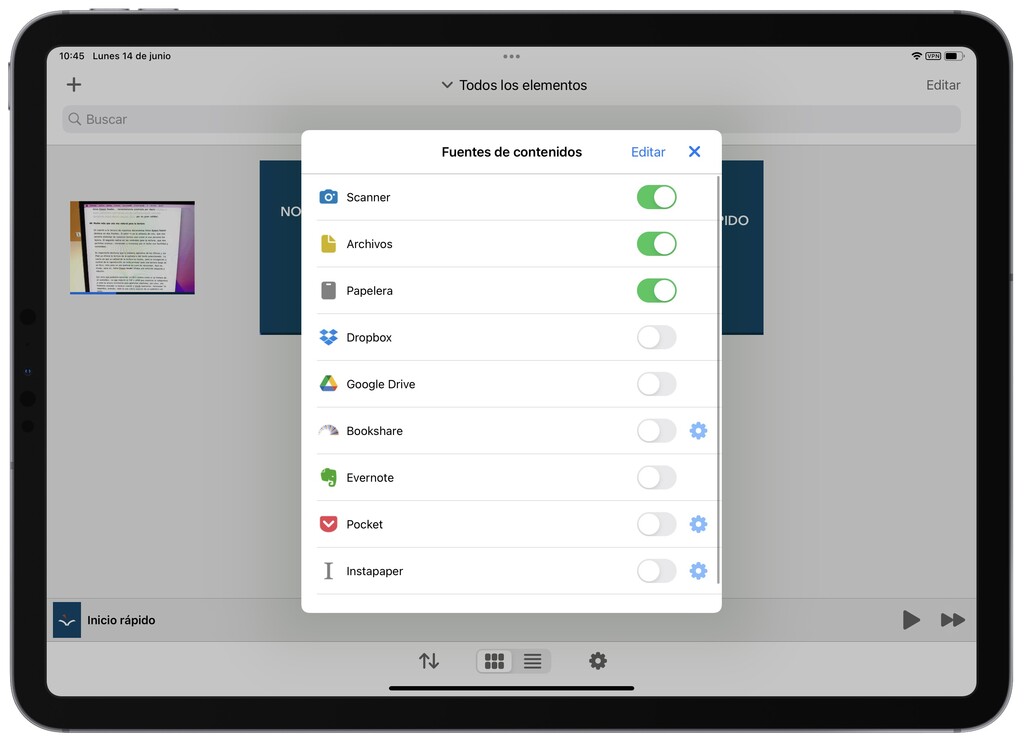Click Editar in the top-right corner
This screenshot has height=743, width=1024.
pos(942,85)
